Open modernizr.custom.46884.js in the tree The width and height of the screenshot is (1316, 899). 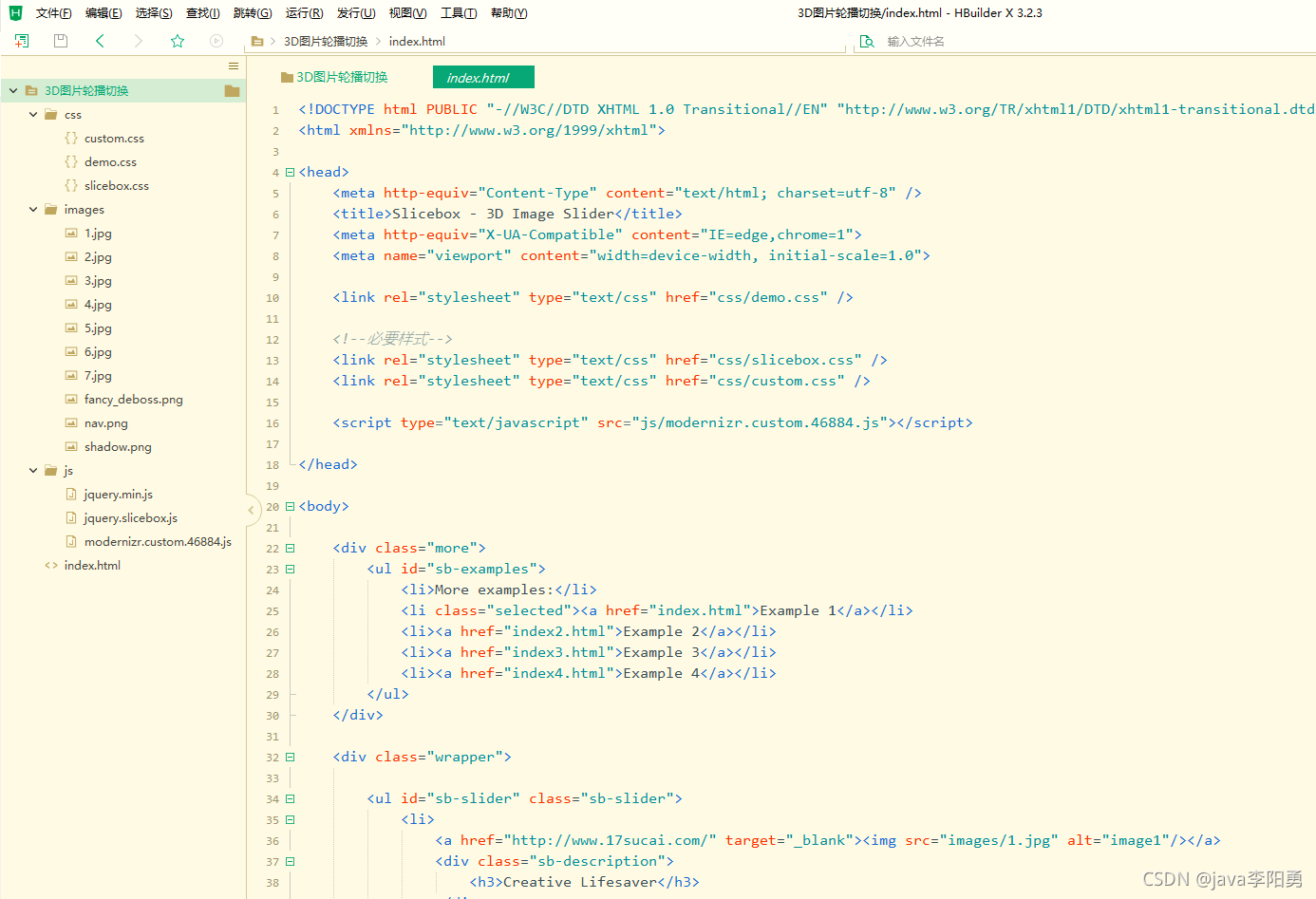[158, 541]
